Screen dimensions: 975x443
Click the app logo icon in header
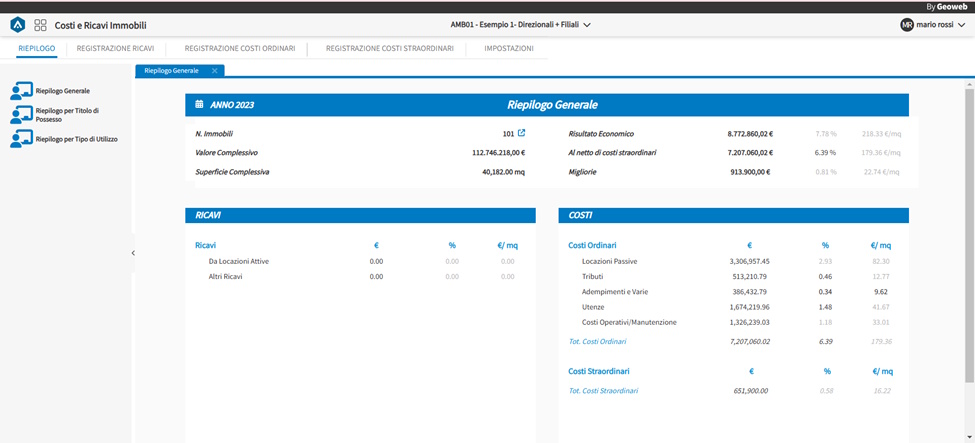click(x=17, y=25)
